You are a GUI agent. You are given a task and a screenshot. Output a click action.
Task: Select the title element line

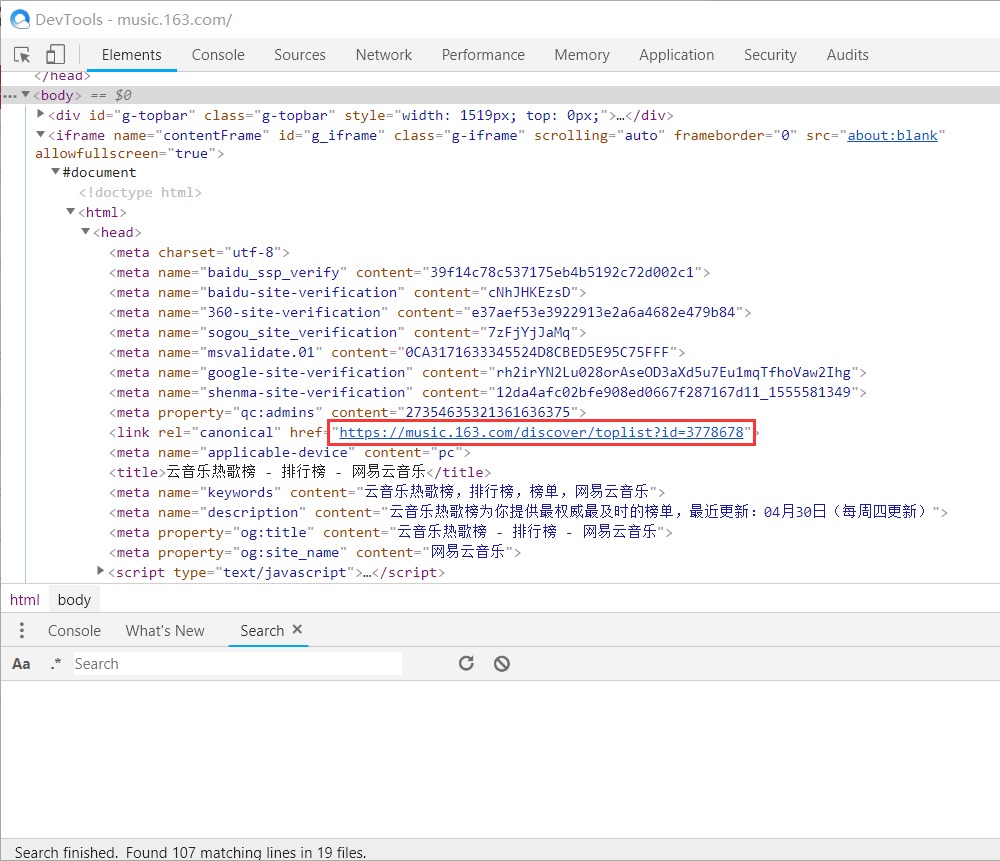click(x=300, y=472)
